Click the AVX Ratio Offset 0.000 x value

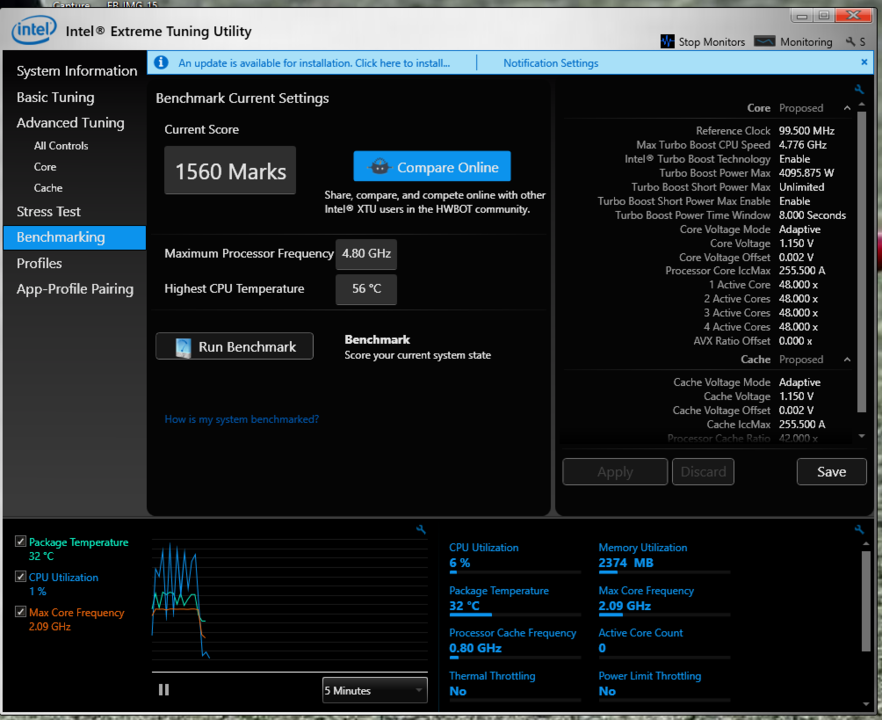795,341
